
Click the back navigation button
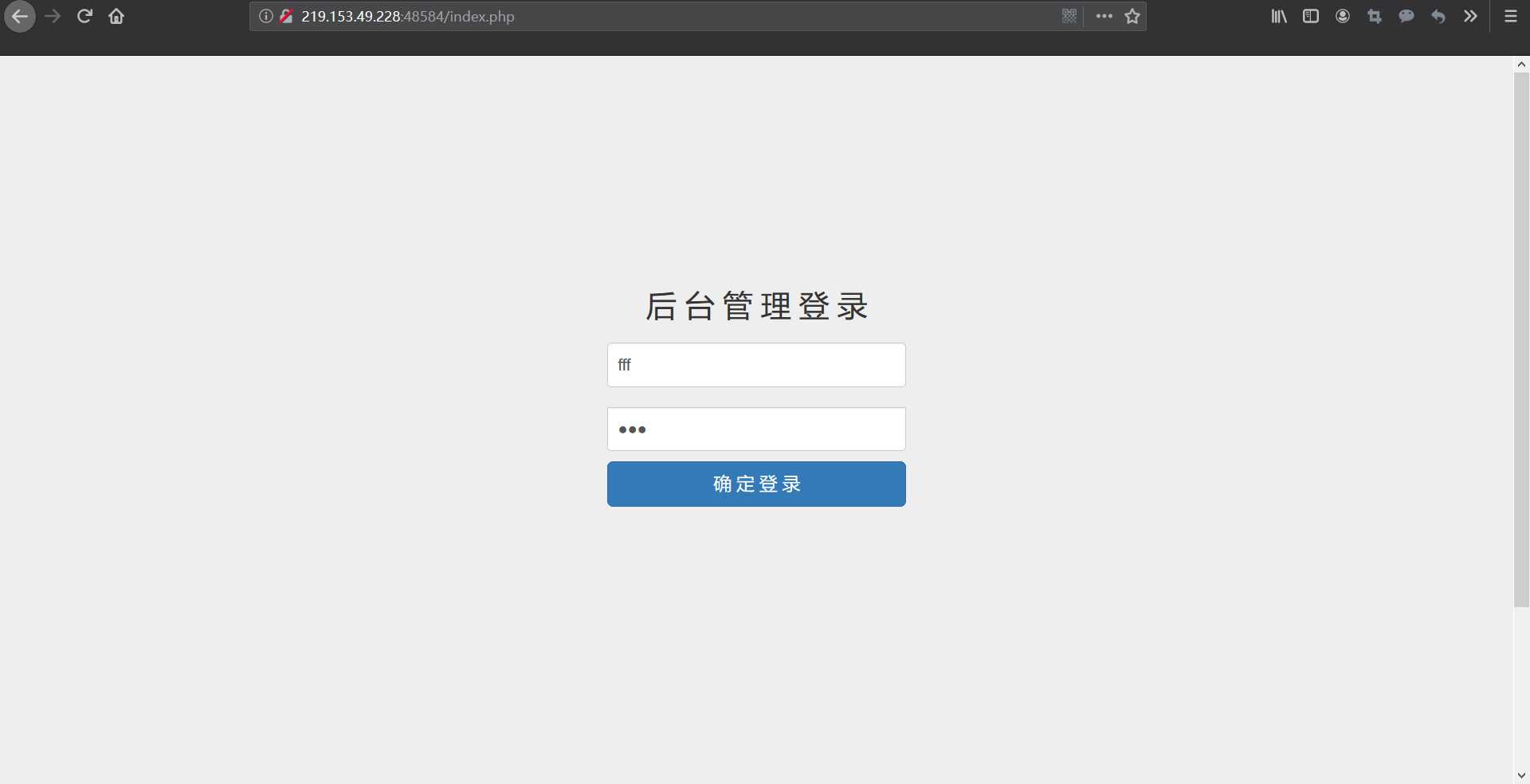(x=20, y=16)
